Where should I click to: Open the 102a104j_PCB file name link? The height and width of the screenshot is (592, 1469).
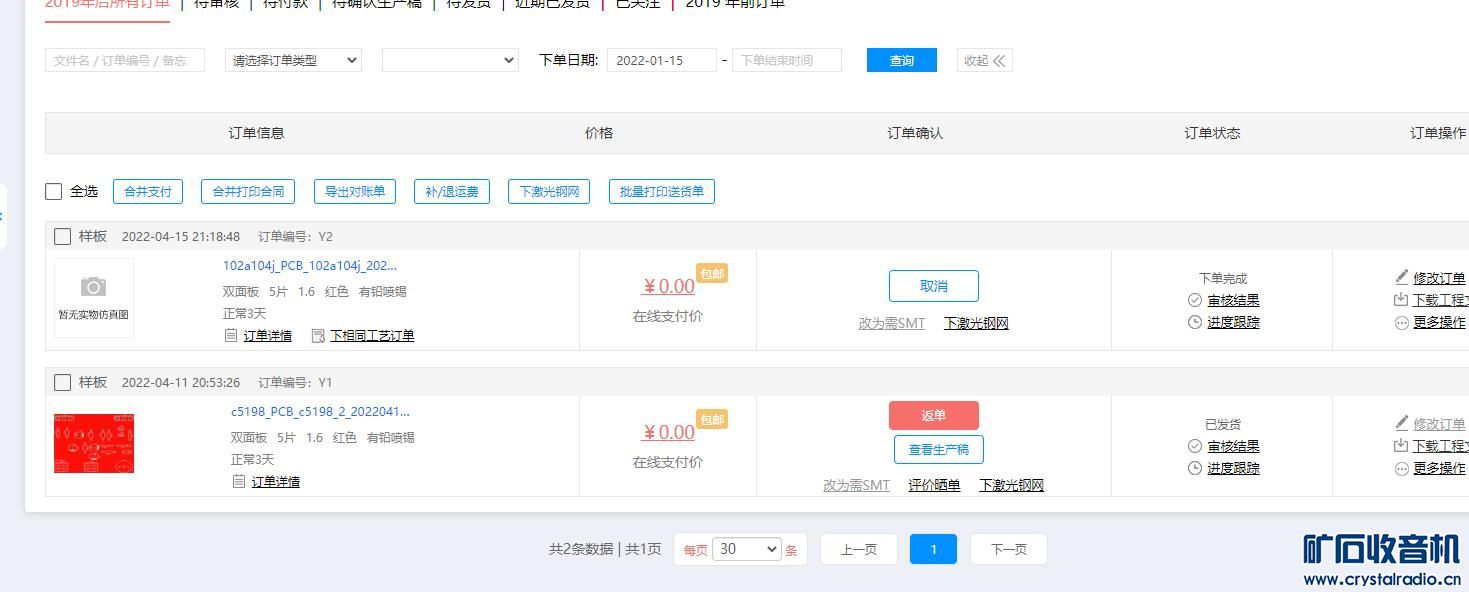[310, 266]
